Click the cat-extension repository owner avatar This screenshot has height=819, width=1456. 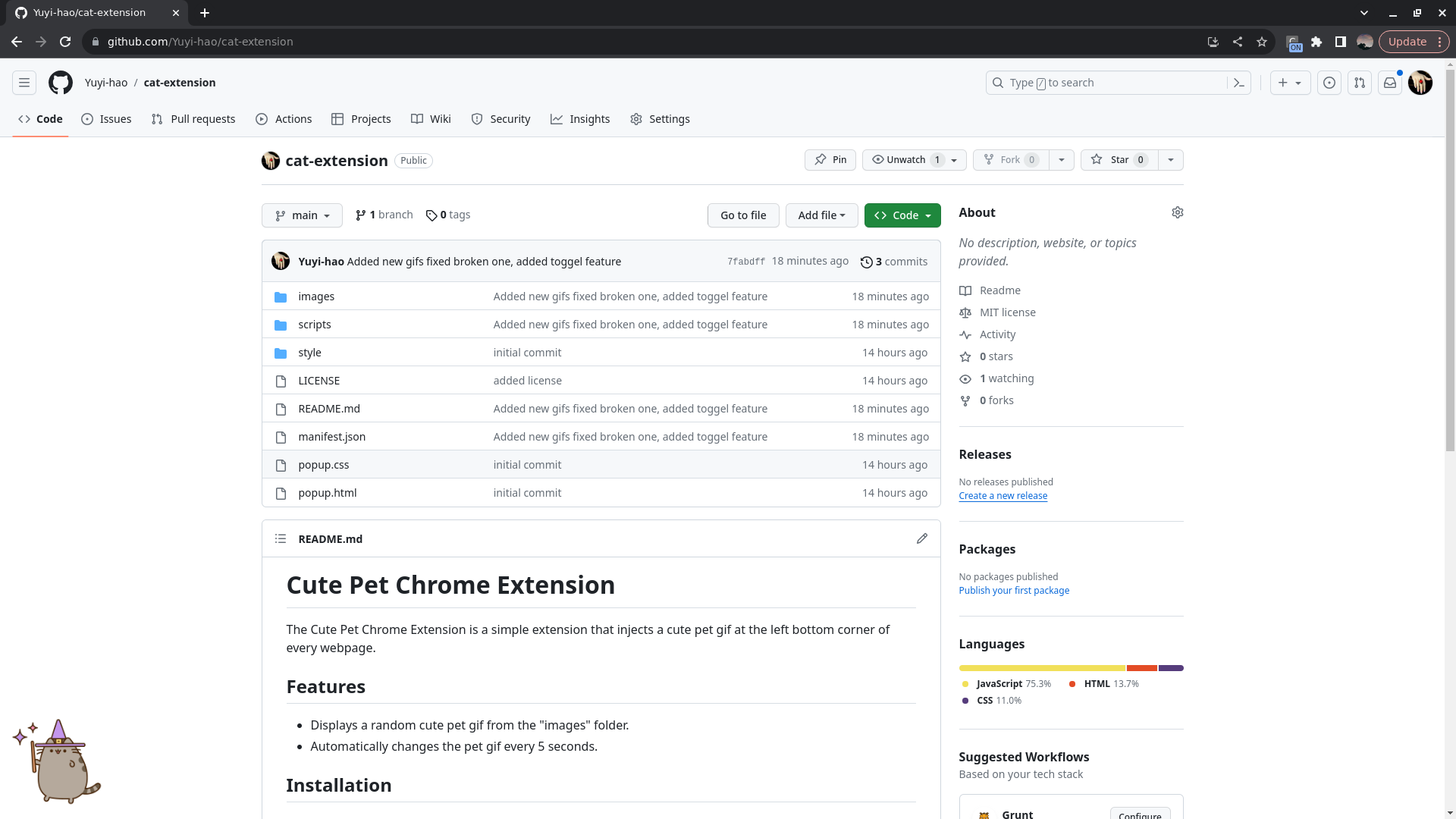click(271, 161)
